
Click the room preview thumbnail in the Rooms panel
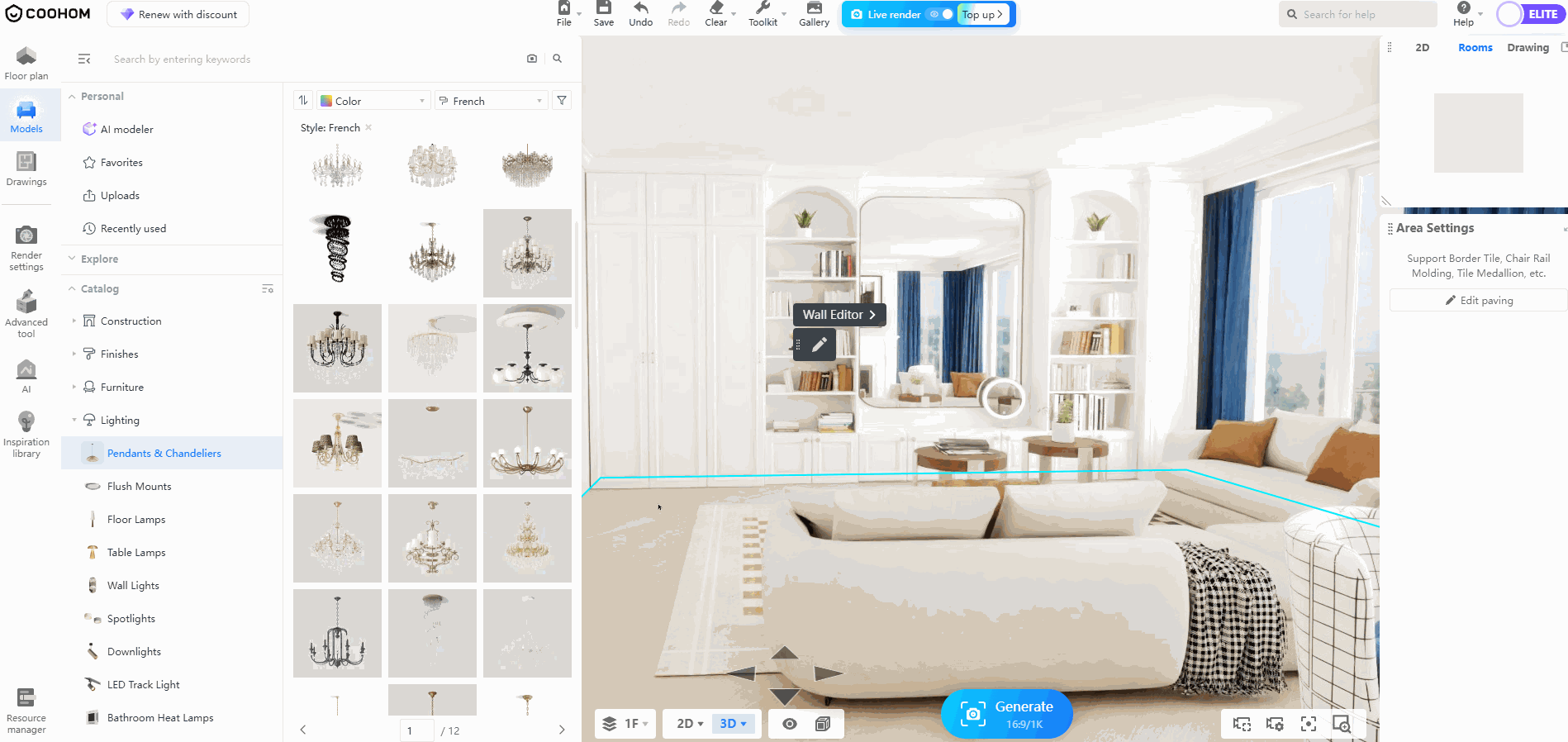tap(1478, 132)
